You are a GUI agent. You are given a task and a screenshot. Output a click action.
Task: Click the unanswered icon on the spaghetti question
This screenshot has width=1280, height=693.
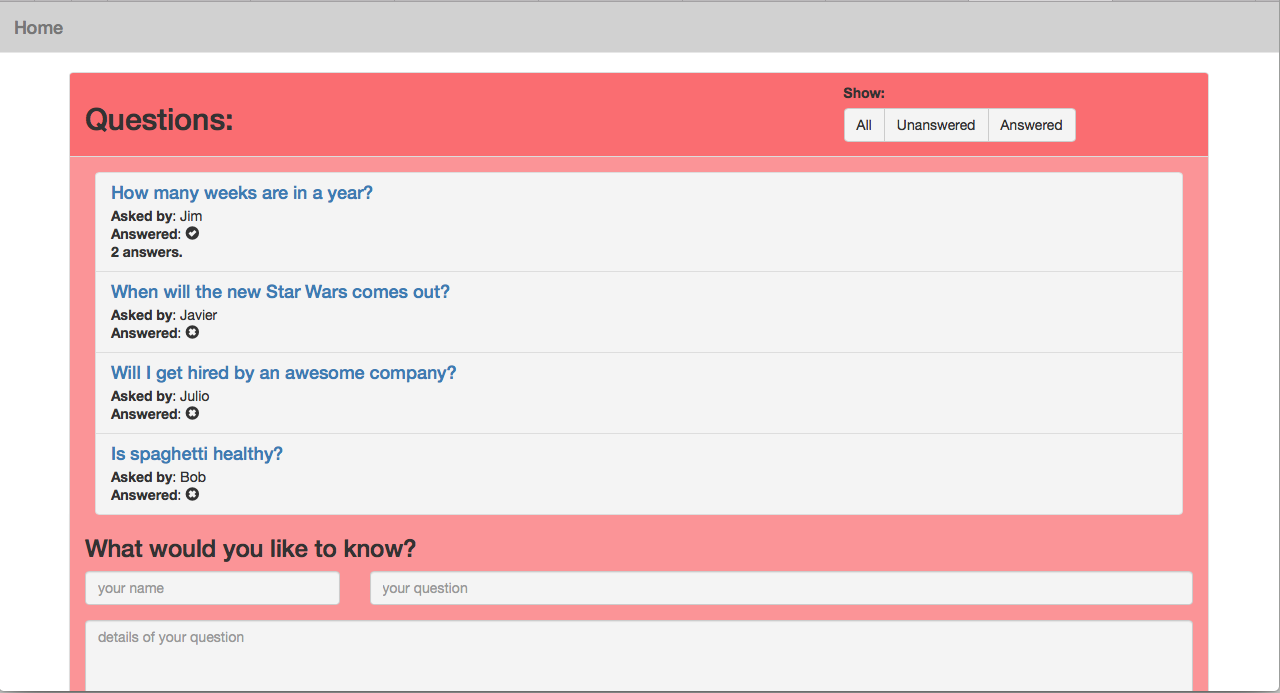coord(193,495)
